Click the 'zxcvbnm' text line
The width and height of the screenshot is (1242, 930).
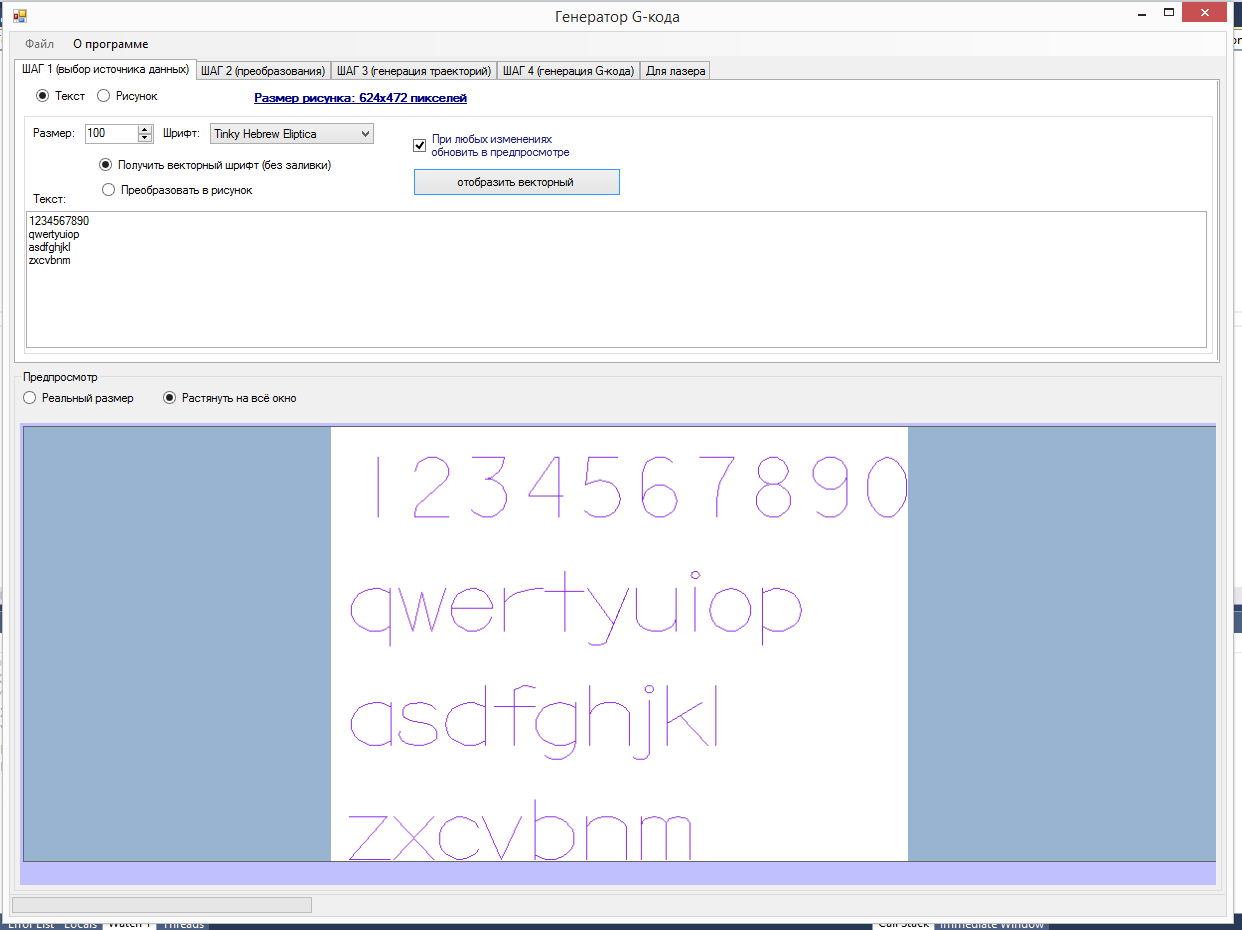(x=50, y=260)
